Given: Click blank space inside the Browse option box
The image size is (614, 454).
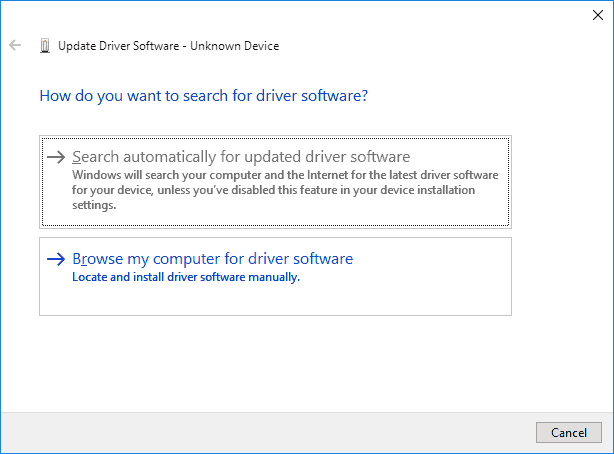Looking at the screenshot, I should pyautogui.click(x=420, y=295).
